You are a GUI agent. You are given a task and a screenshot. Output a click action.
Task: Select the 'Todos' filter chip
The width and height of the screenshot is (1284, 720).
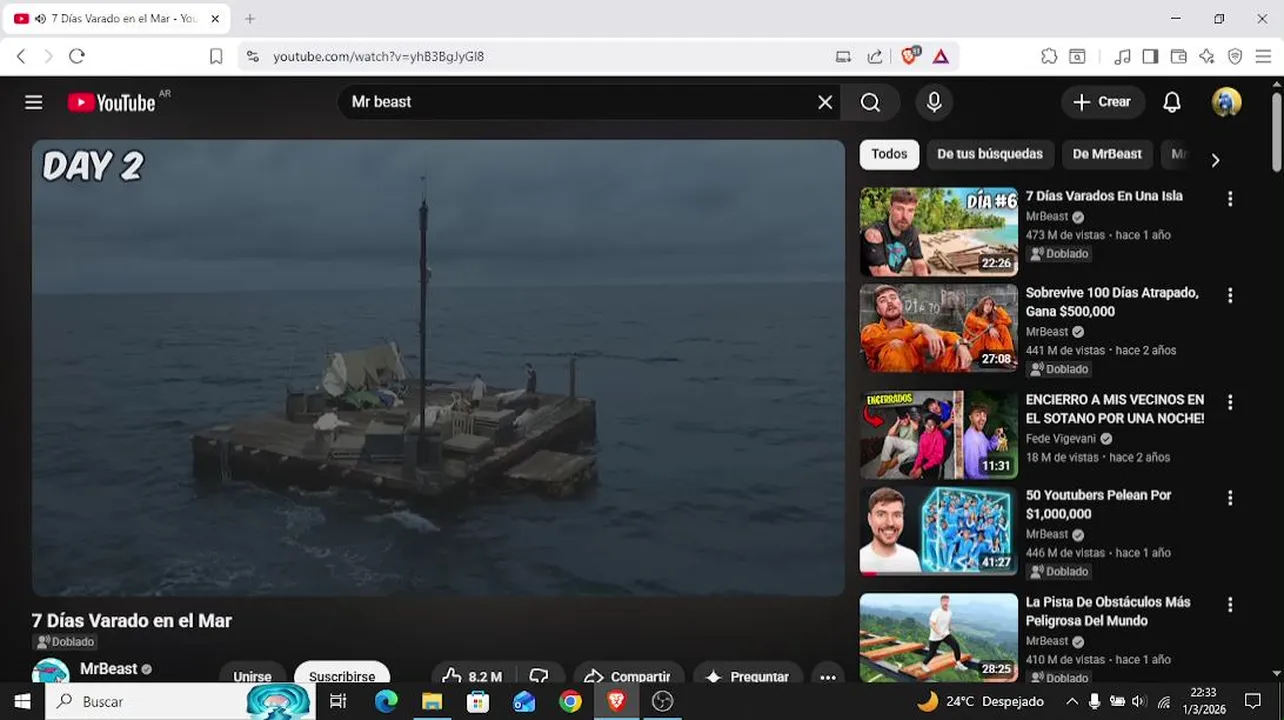889,154
